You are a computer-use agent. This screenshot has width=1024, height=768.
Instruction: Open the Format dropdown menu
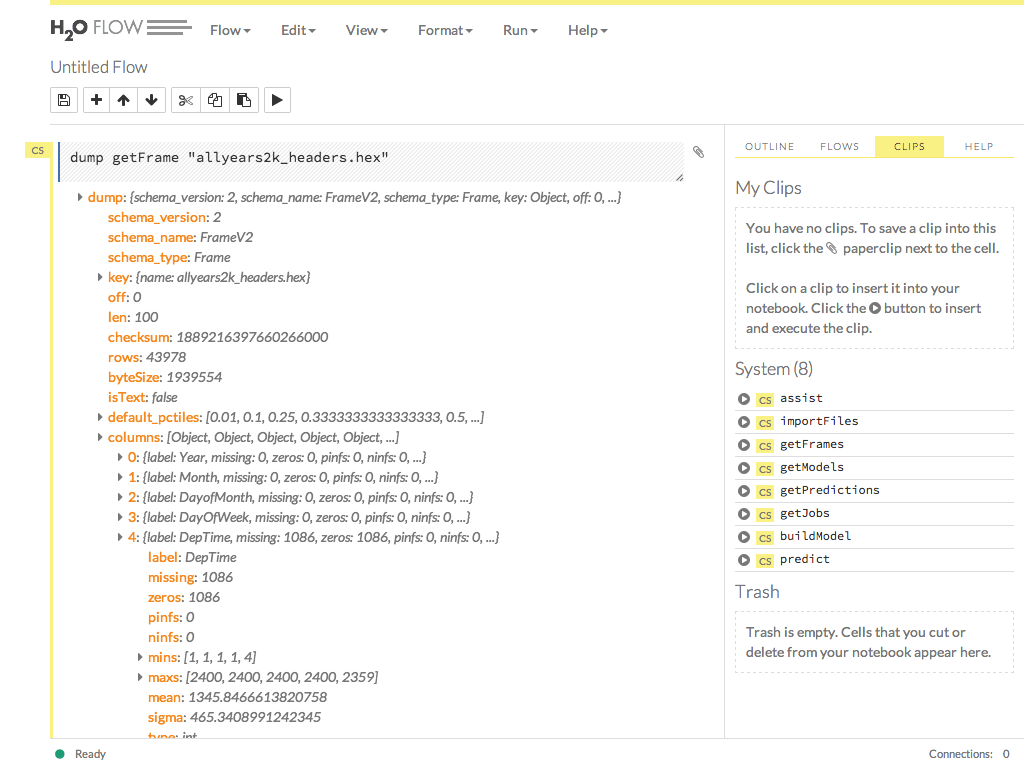[x=445, y=30]
